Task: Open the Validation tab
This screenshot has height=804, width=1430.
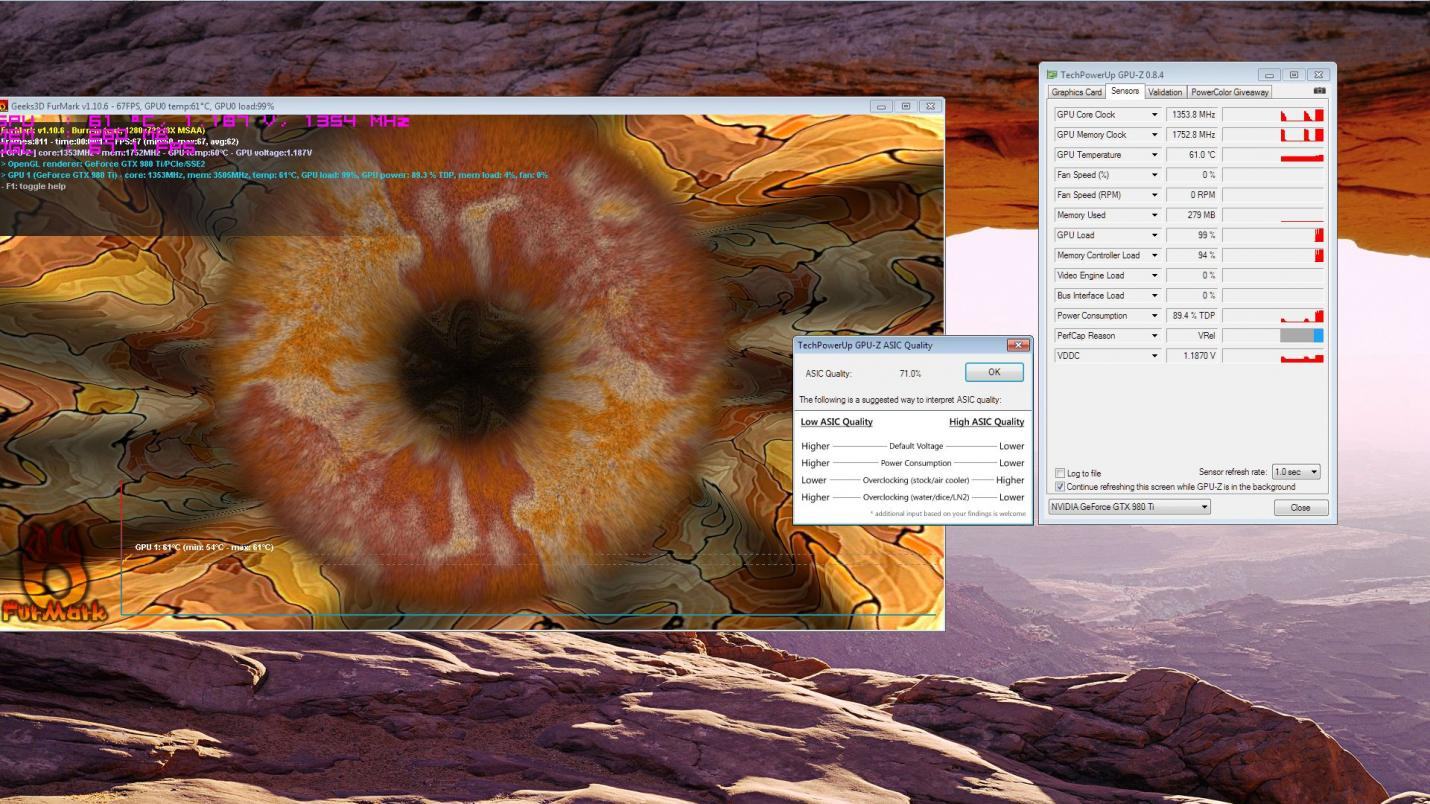Action: coord(1165,92)
